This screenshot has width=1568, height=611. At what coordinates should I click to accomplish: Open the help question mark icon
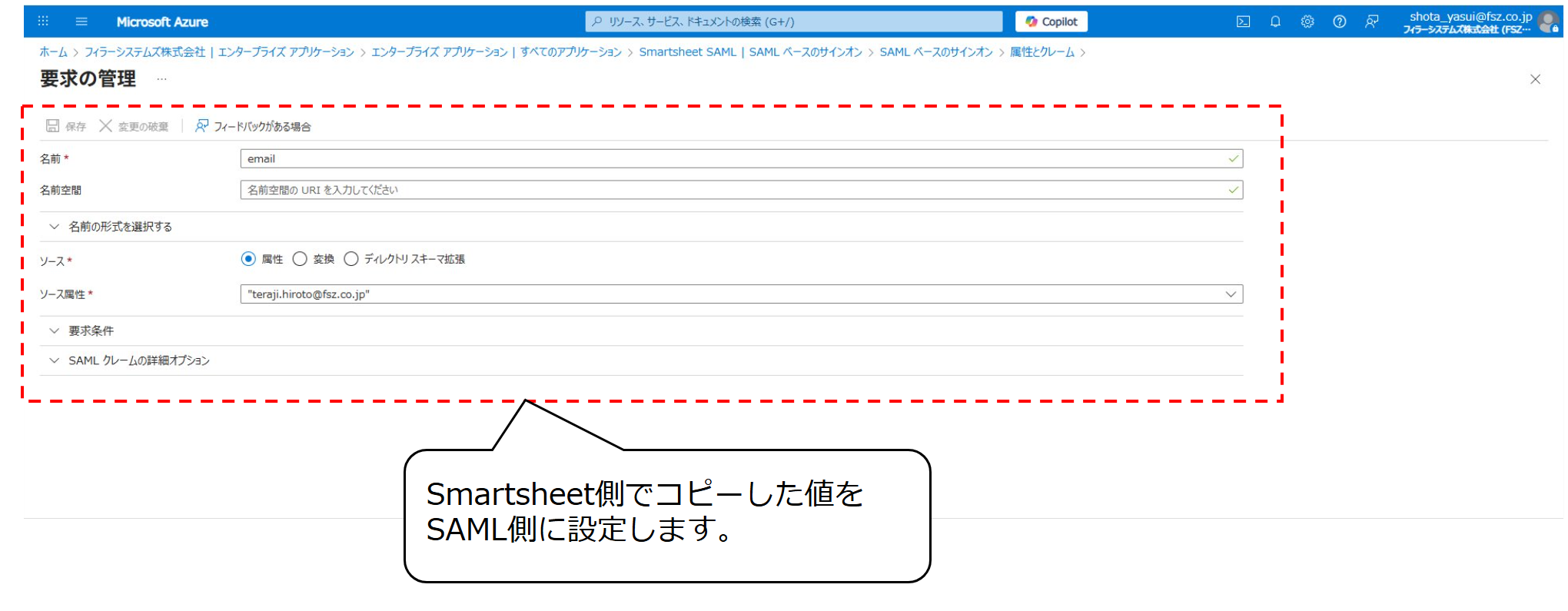point(1340,22)
